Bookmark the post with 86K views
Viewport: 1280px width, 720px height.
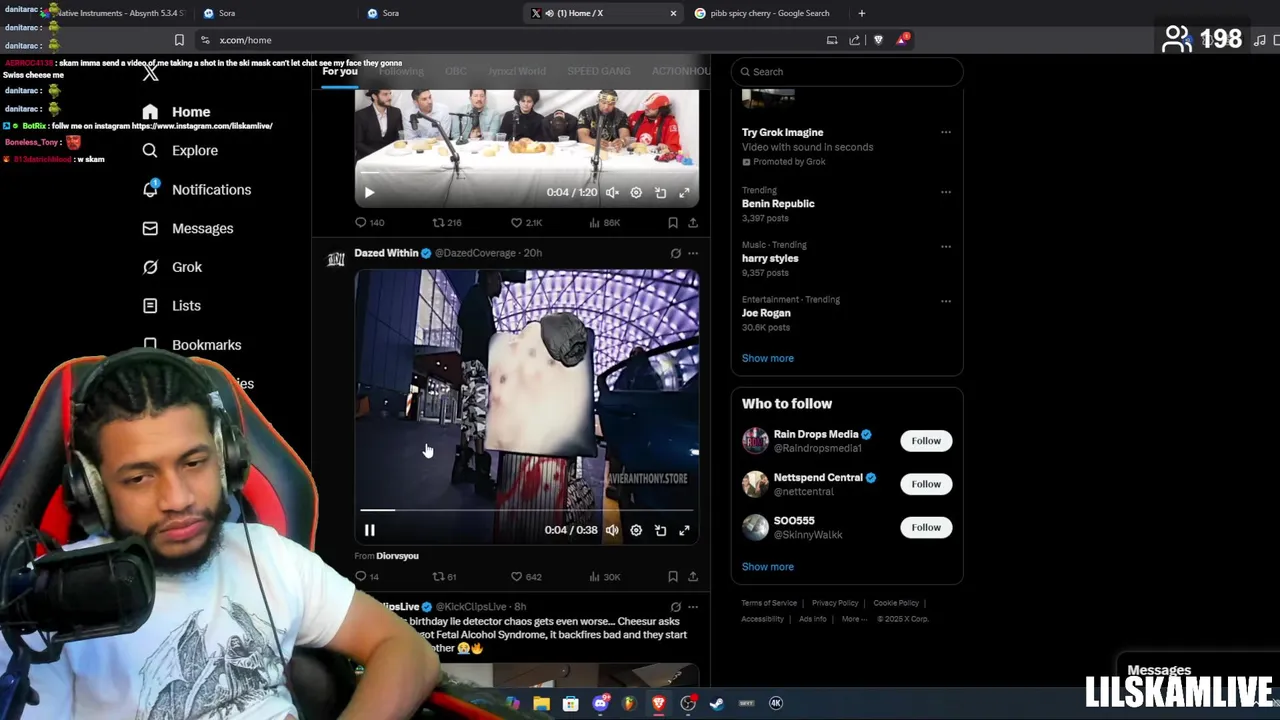pyautogui.click(x=673, y=223)
